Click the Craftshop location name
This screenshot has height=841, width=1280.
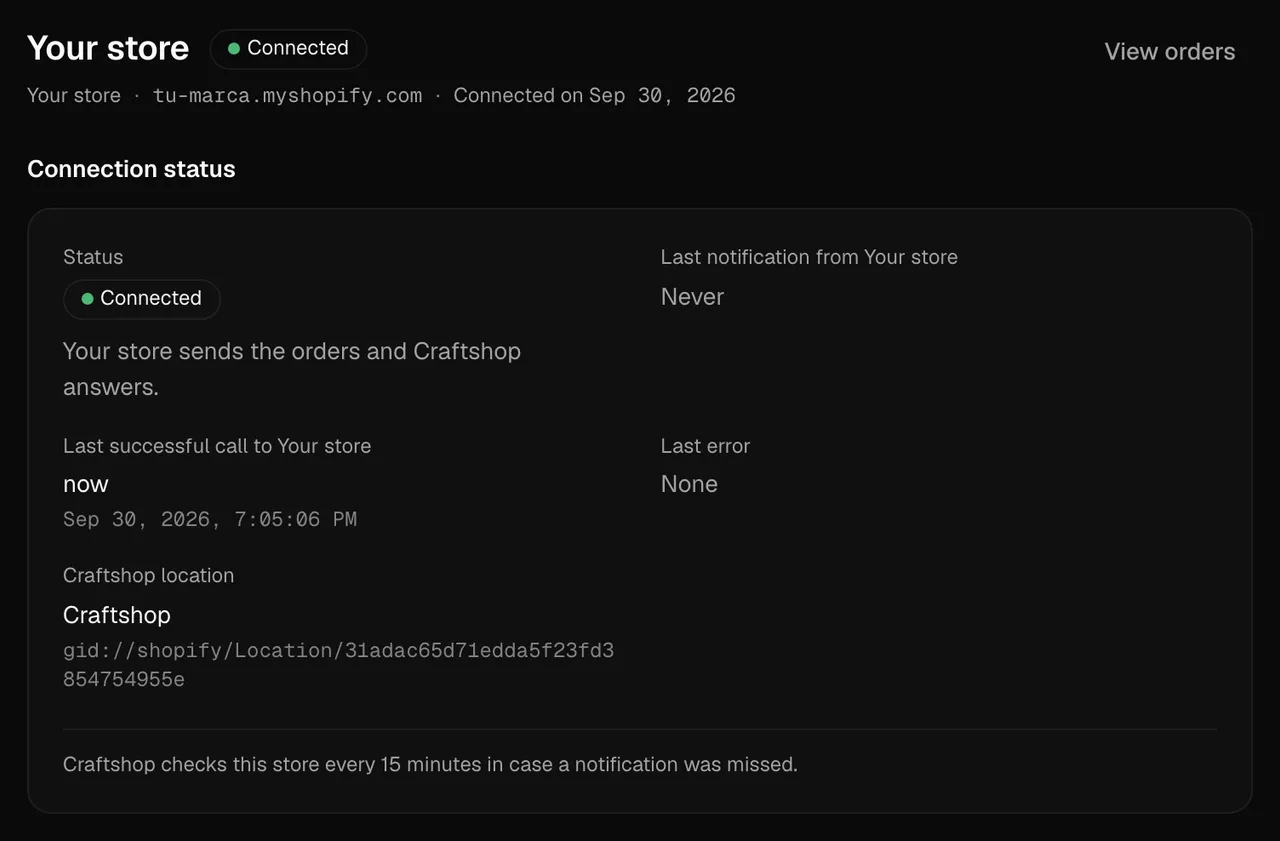click(117, 614)
